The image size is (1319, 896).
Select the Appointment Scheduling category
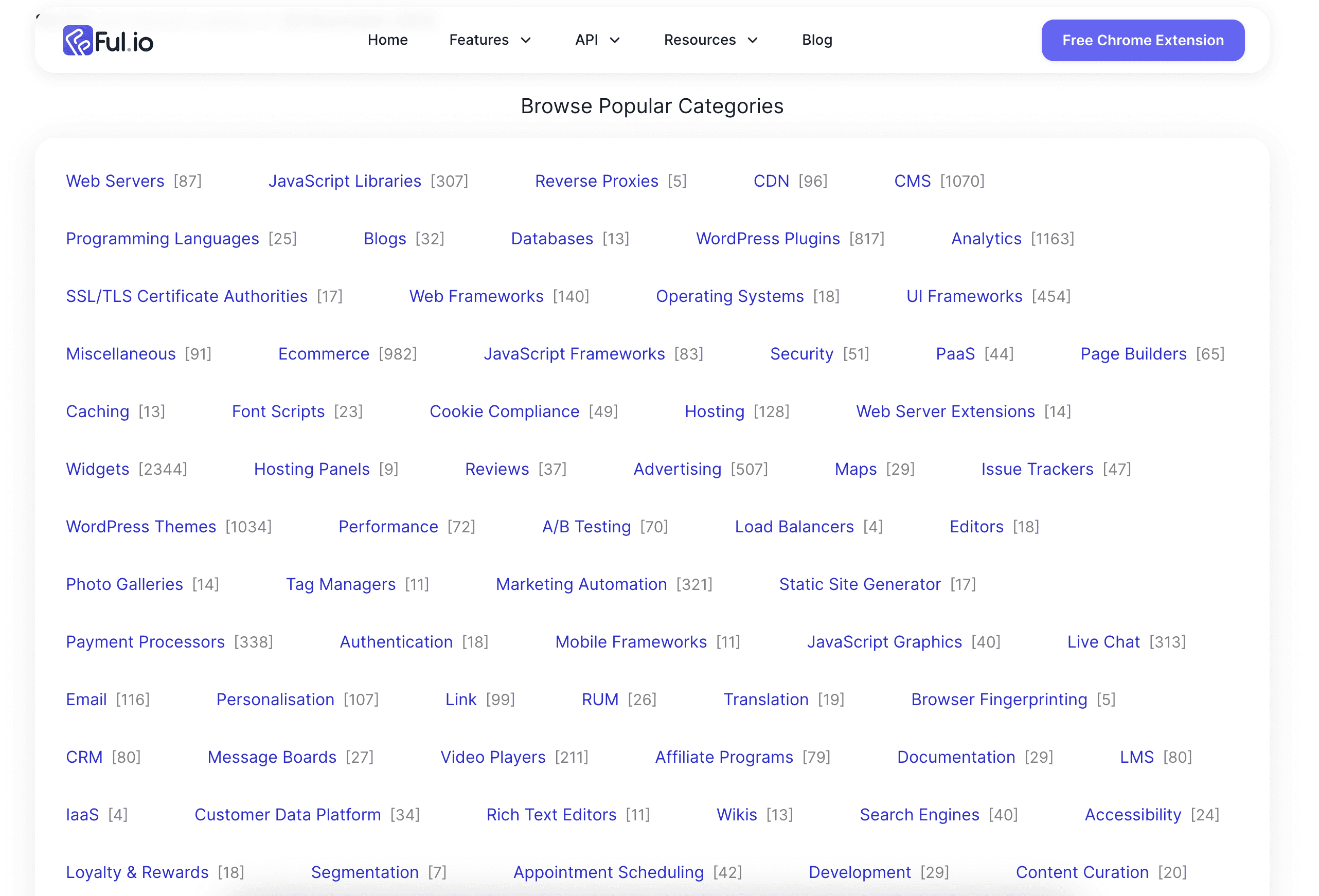609,873
